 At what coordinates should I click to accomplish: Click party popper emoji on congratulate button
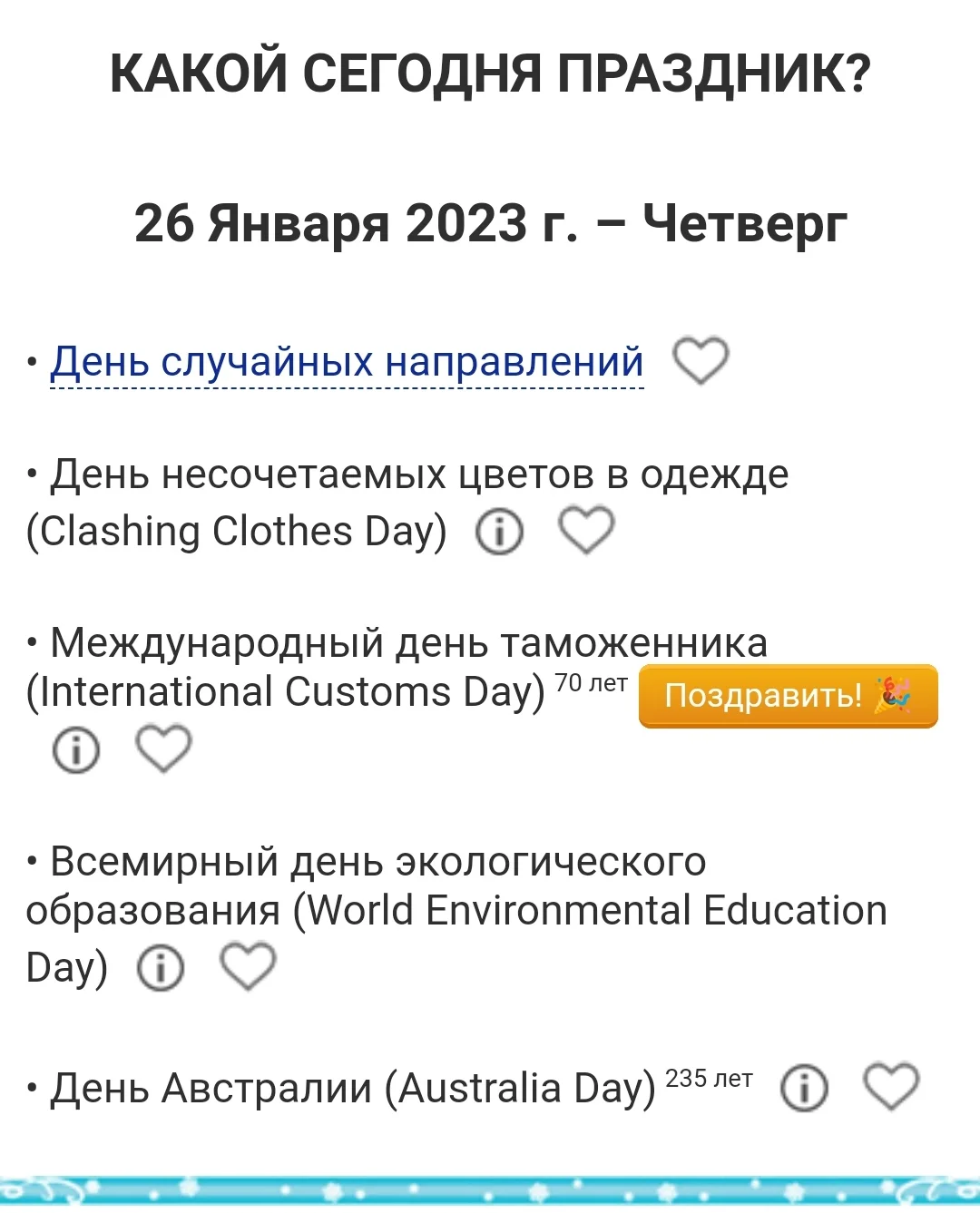coord(891,696)
